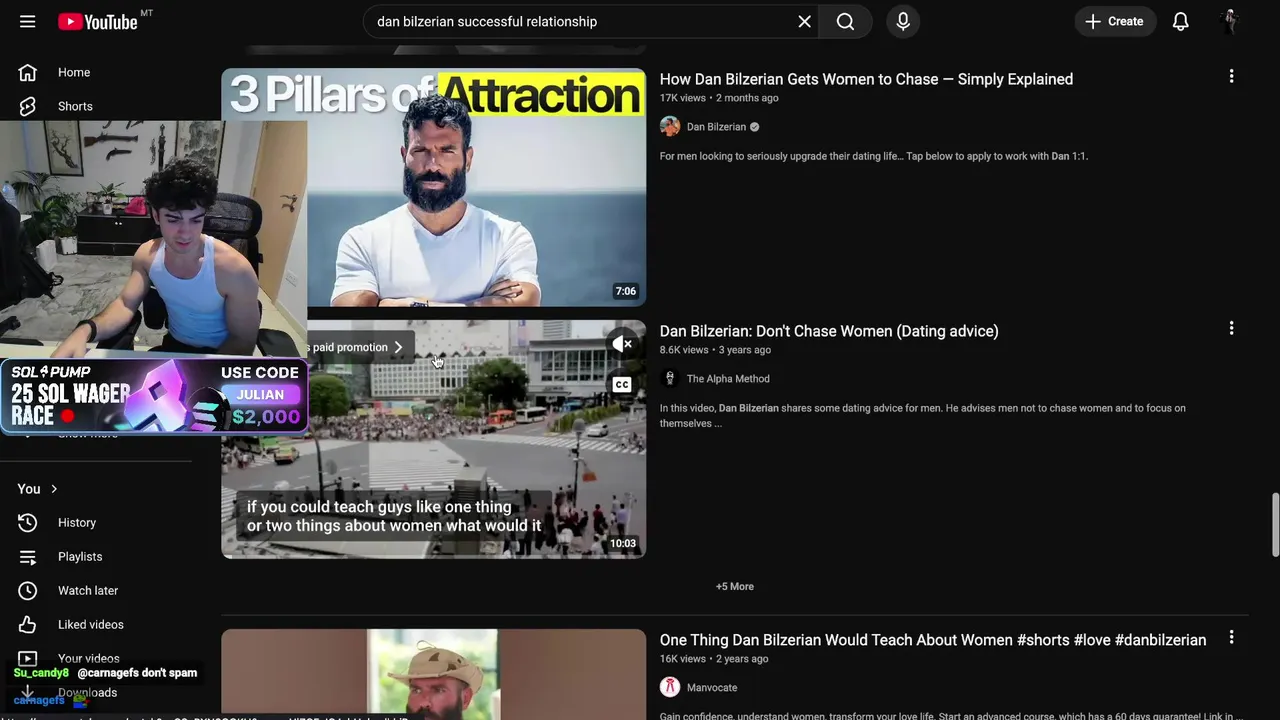This screenshot has width=1280, height=720.
Task: Open the account avatar menu
Action: pyautogui.click(x=1231, y=21)
